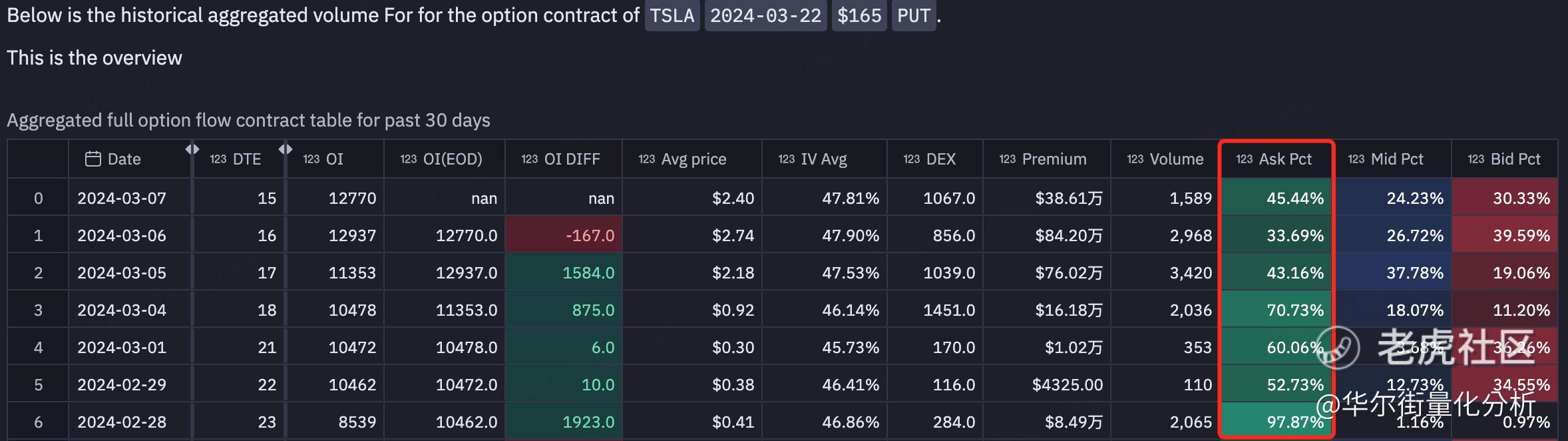Click the TSLA ticker tag
This screenshot has width=1568, height=441.
(672, 15)
